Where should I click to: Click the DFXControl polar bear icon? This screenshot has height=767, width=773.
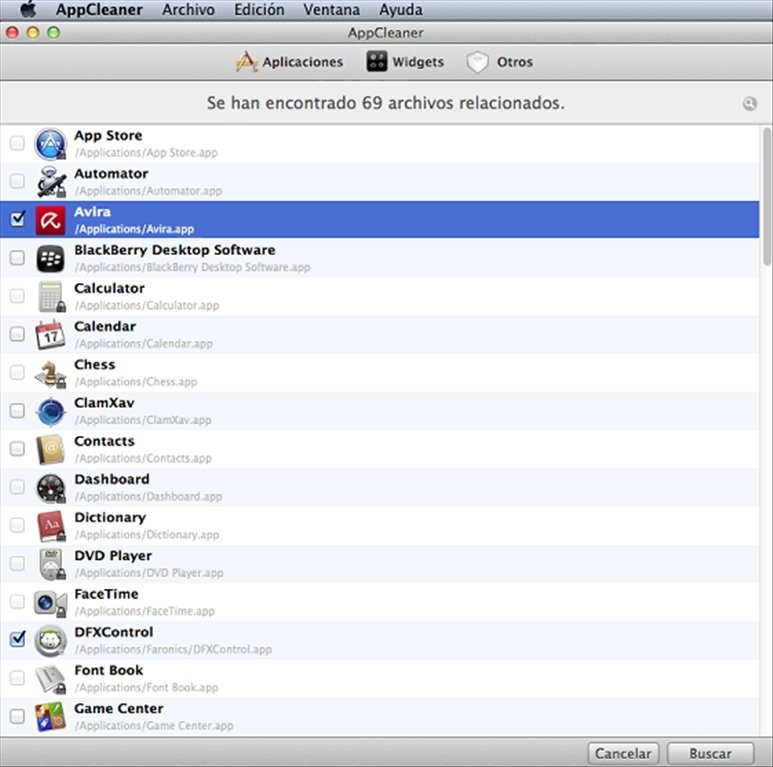pyautogui.click(x=50, y=640)
